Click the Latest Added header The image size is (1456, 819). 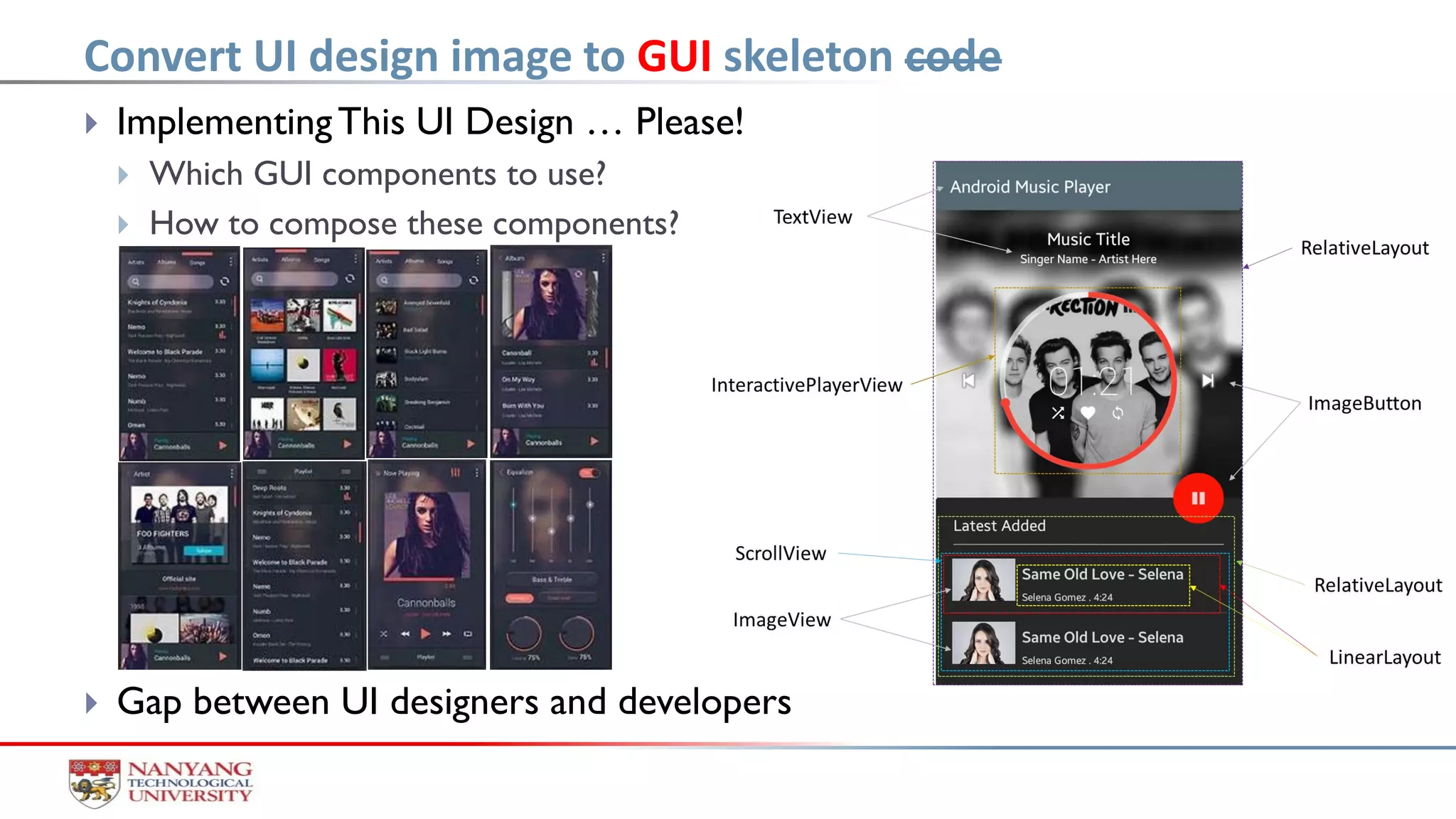[1000, 526]
